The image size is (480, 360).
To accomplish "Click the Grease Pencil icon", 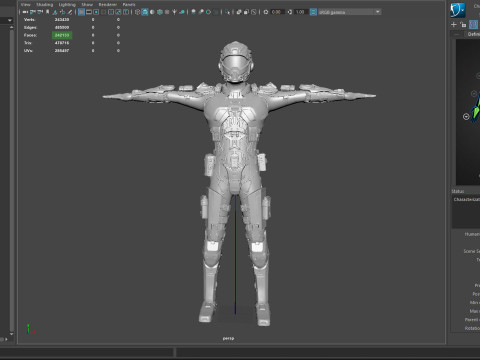I will tap(70, 12).
